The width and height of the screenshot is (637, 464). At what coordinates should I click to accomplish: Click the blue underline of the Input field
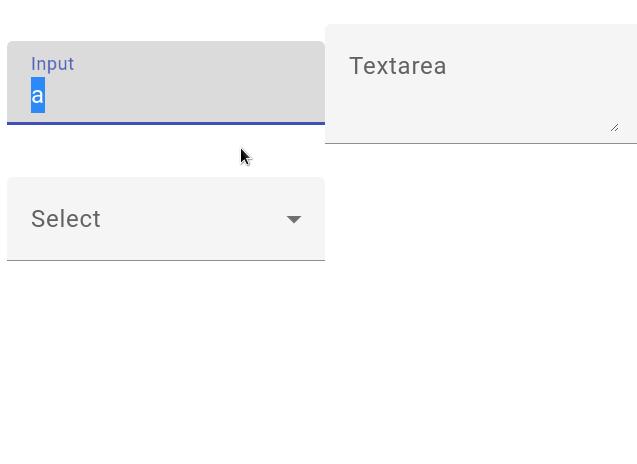(166, 123)
